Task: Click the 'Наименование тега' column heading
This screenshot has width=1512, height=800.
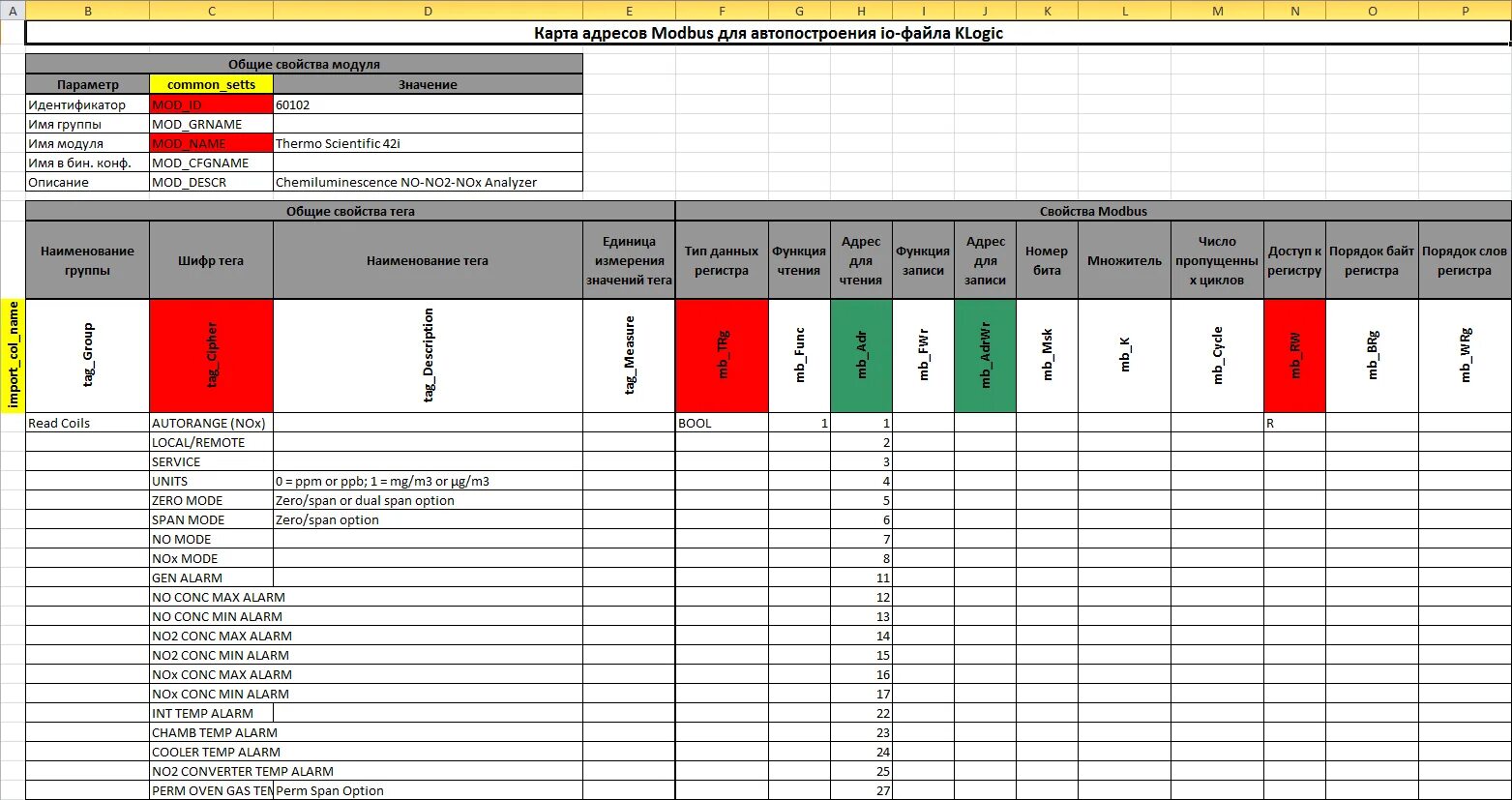Action: click(x=429, y=260)
